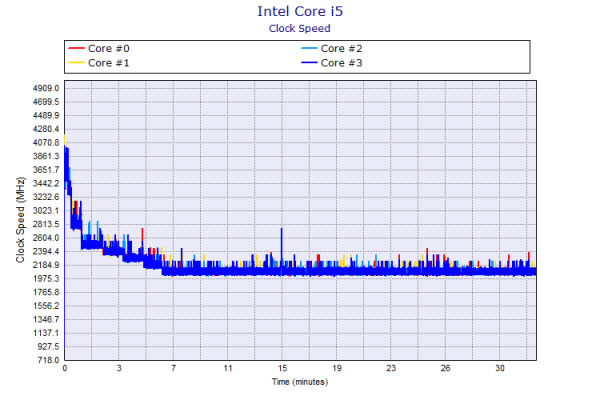
Task: Click the 30 minute x-axis tick label
Action: (x=499, y=368)
